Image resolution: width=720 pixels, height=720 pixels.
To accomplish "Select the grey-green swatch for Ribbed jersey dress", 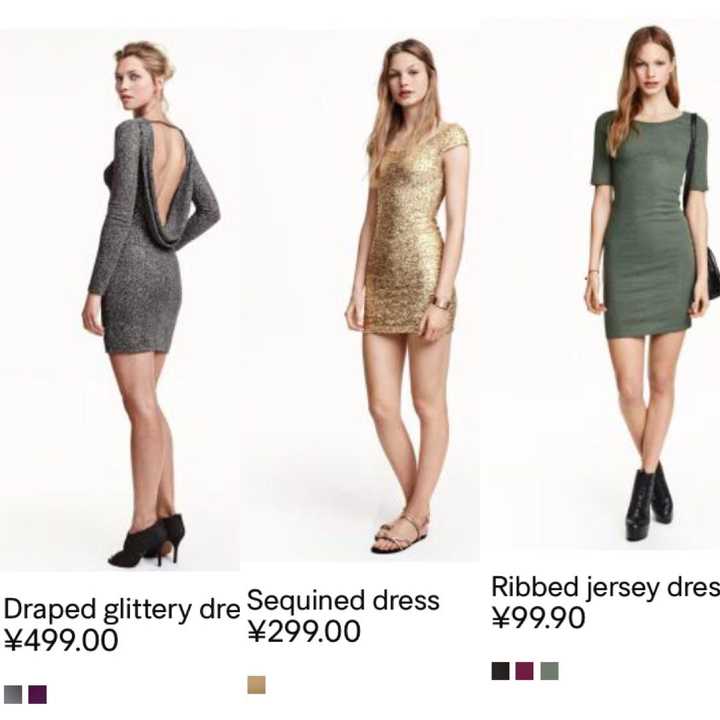I will pyautogui.click(x=549, y=671).
